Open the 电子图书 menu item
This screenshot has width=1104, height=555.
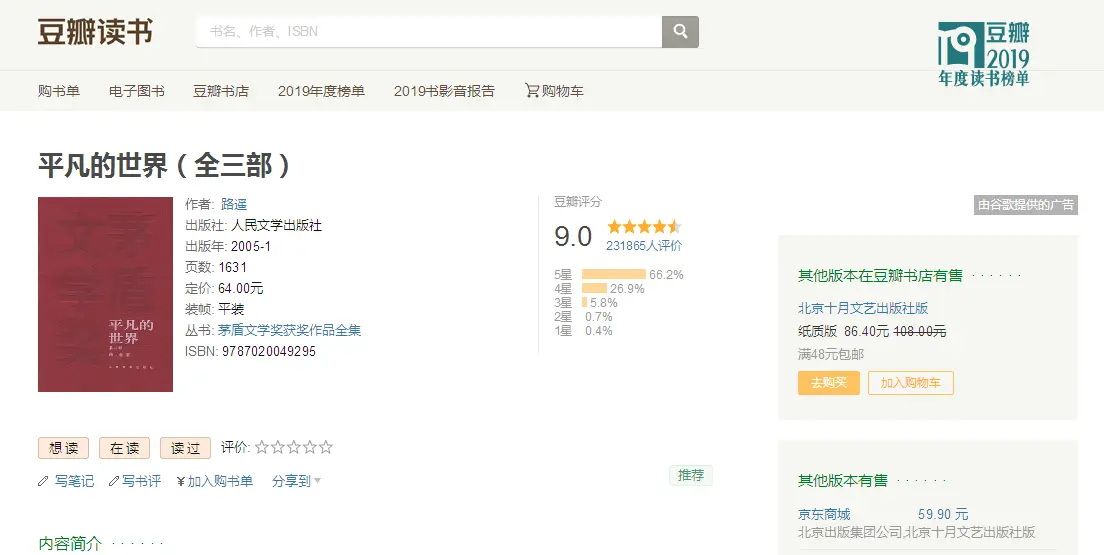(x=137, y=91)
